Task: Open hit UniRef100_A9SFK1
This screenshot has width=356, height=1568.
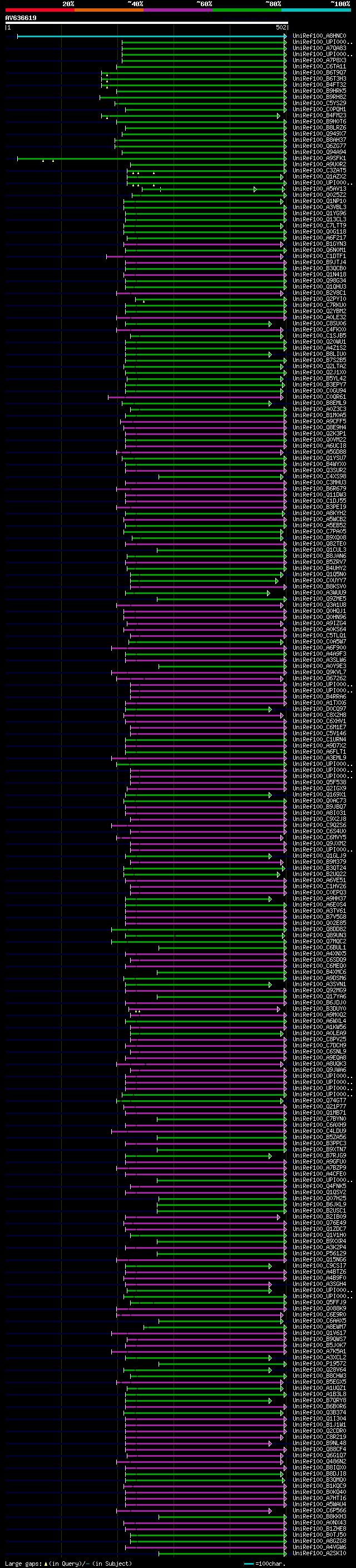Action: (319, 159)
